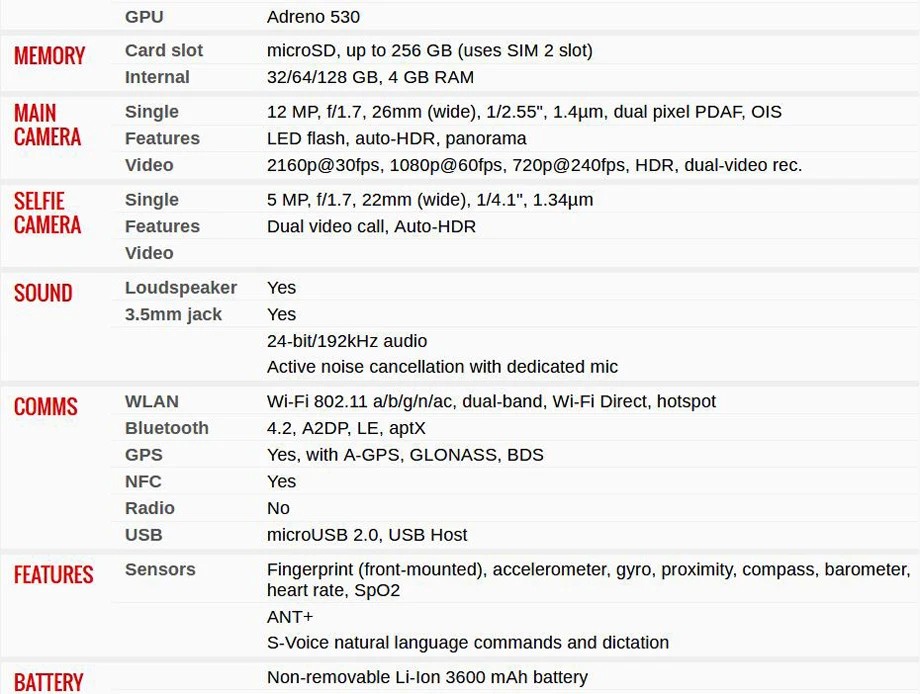Click the main camera Video label
The height and width of the screenshot is (694, 920).
coord(149,165)
